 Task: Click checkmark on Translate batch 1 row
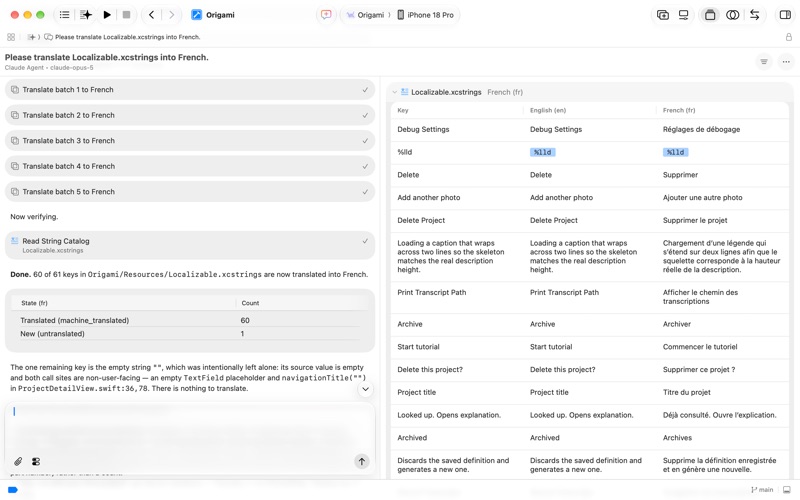[x=365, y=89]
